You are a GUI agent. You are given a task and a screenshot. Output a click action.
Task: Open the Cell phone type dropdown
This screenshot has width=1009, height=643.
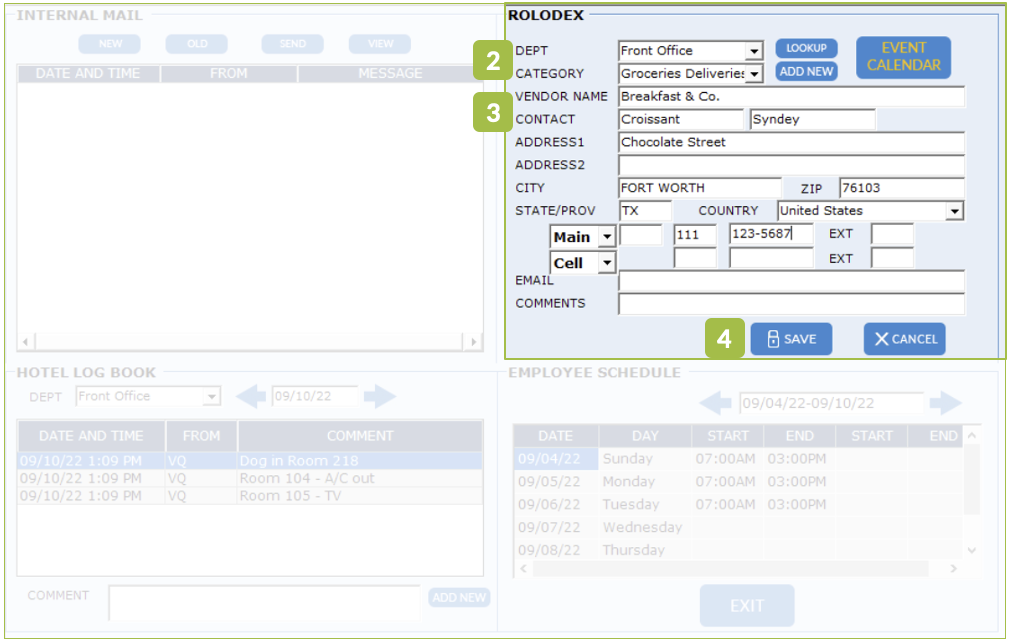[x=606, y=263]
